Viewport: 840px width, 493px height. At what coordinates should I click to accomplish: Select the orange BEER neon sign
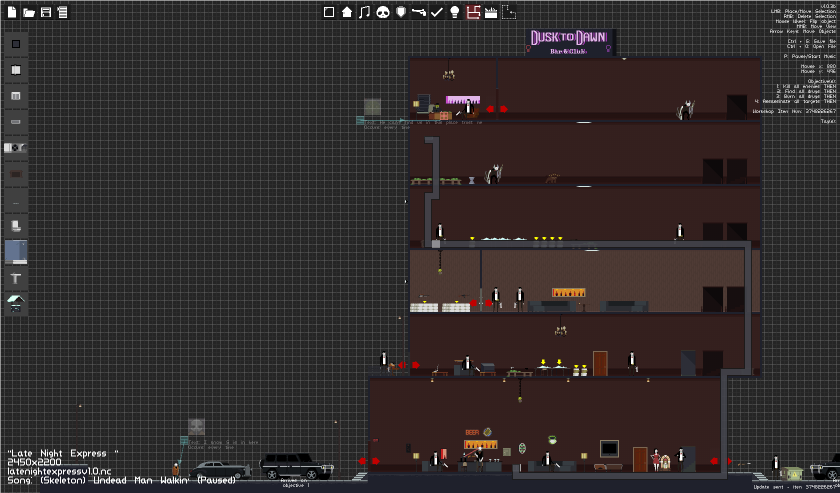point(472,432)
